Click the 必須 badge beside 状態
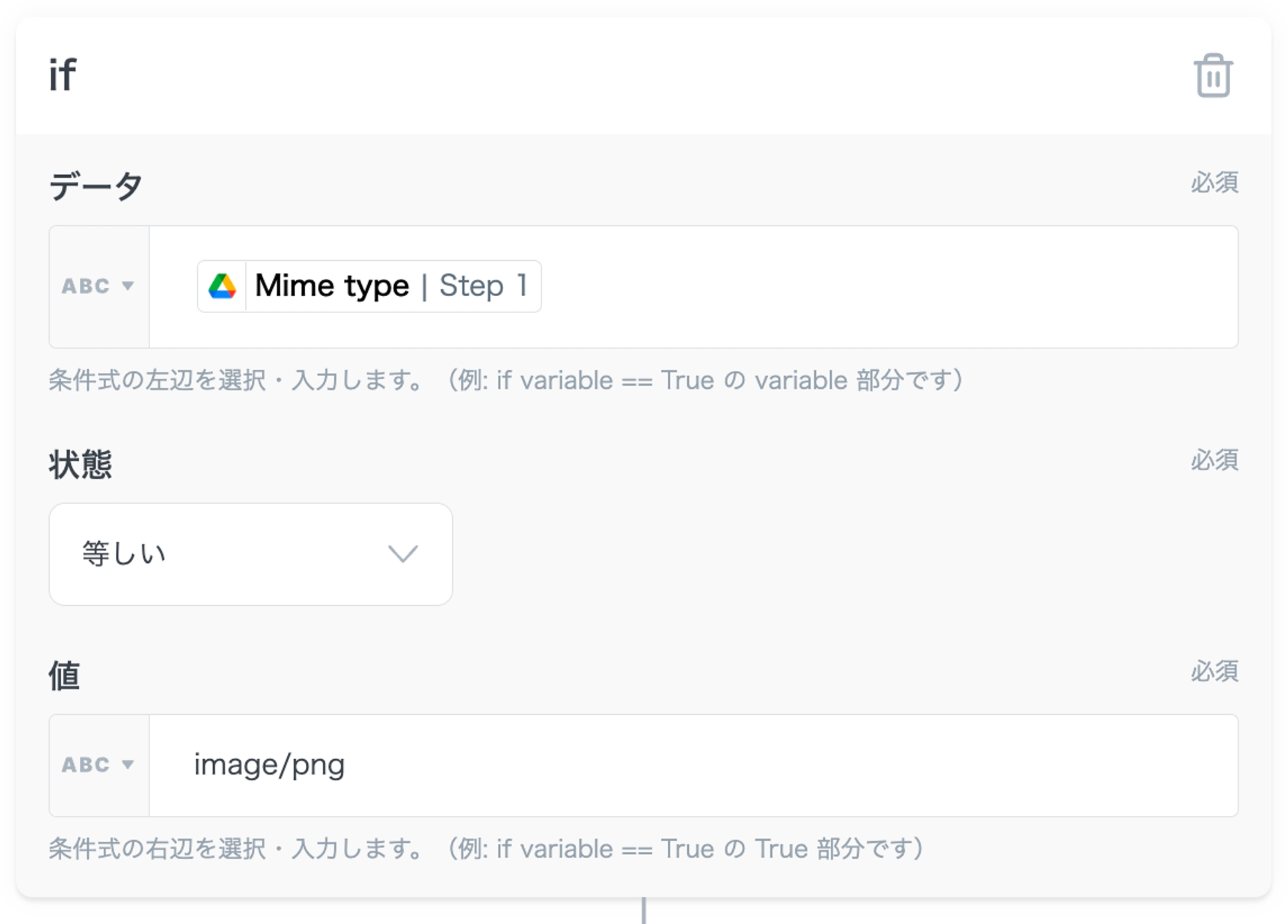The width and height of the screenshot is (1288, 924). pyautogui.click(x=1214, y=460)
